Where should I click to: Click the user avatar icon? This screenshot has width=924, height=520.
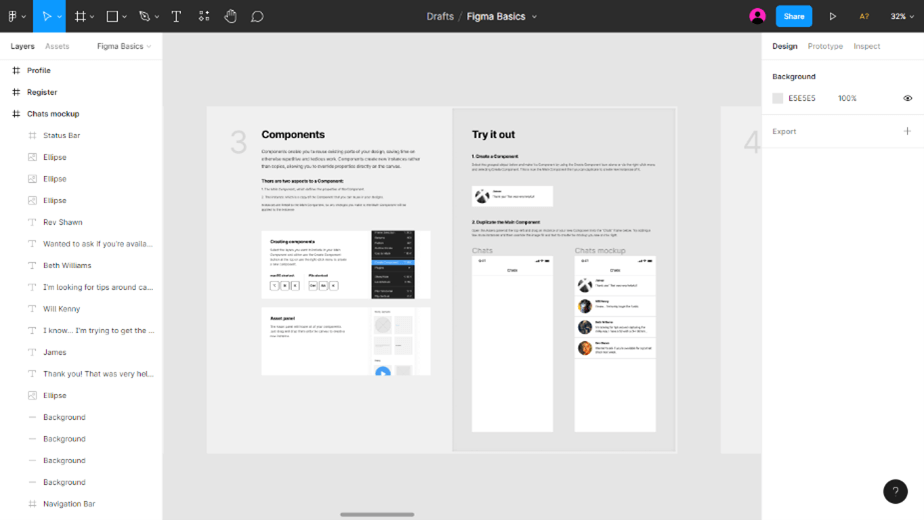tap(757, 17)
